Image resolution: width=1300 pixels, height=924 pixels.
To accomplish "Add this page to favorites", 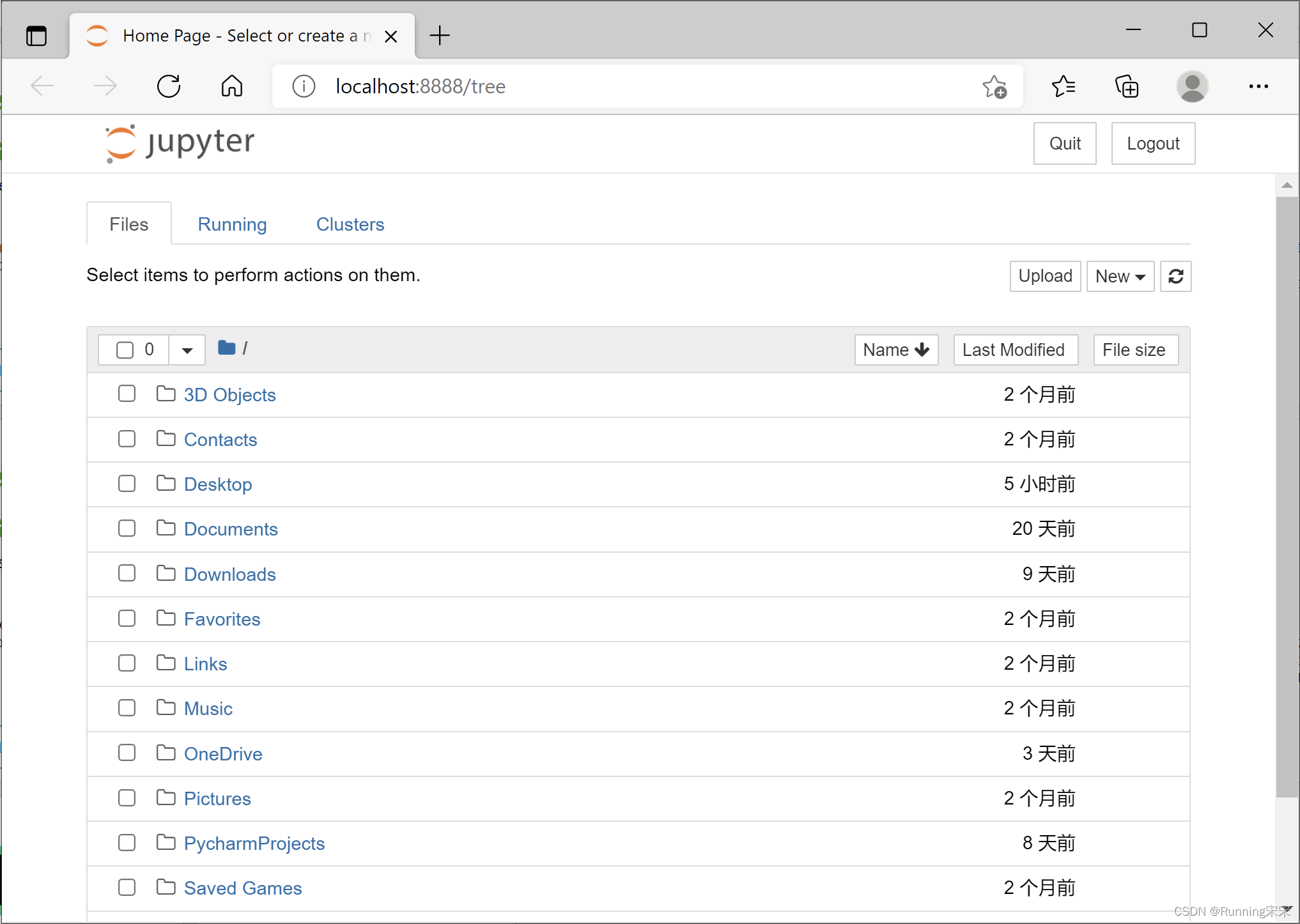I will click(x=994, y=86).
